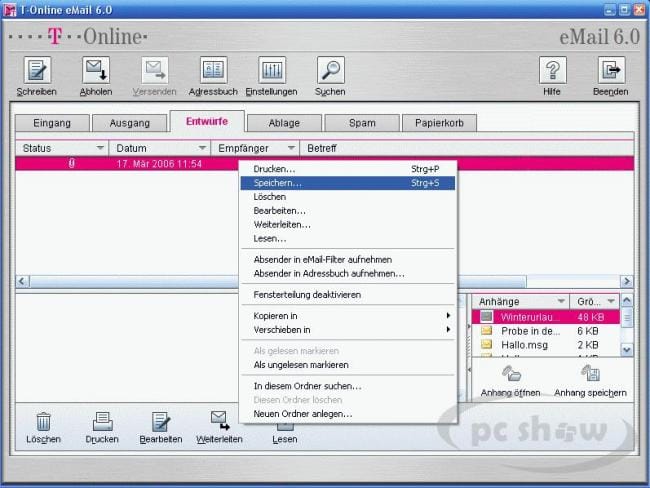Expand the Verschieben in submenu
Viewport: 650px width, 488px height.
coord(348,330)
